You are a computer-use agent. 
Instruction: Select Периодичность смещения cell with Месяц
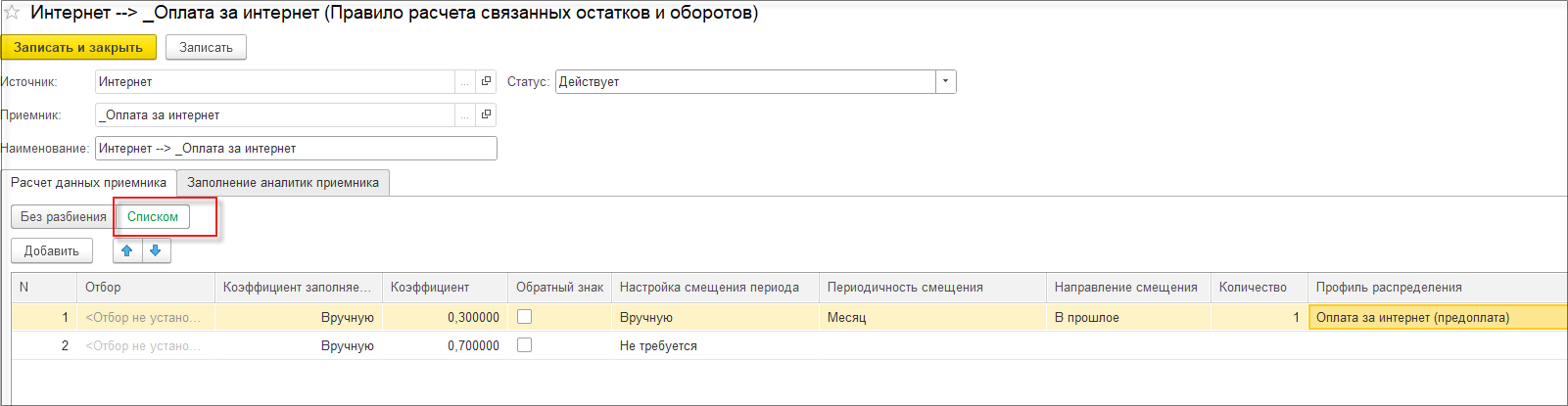[x=930, y=318]
